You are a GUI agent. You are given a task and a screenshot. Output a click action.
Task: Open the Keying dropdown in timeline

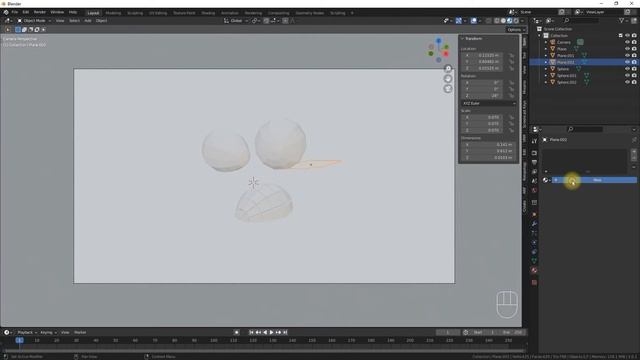48,332
